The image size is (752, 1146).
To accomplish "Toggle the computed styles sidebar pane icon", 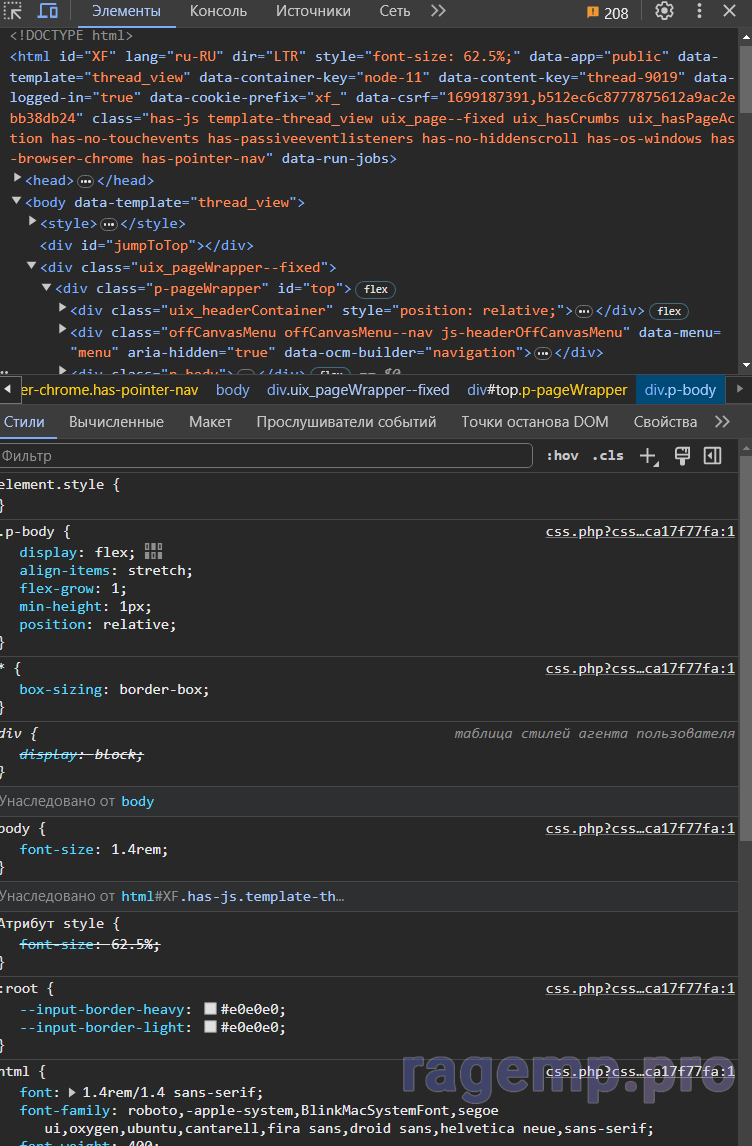I will point(712,456).
